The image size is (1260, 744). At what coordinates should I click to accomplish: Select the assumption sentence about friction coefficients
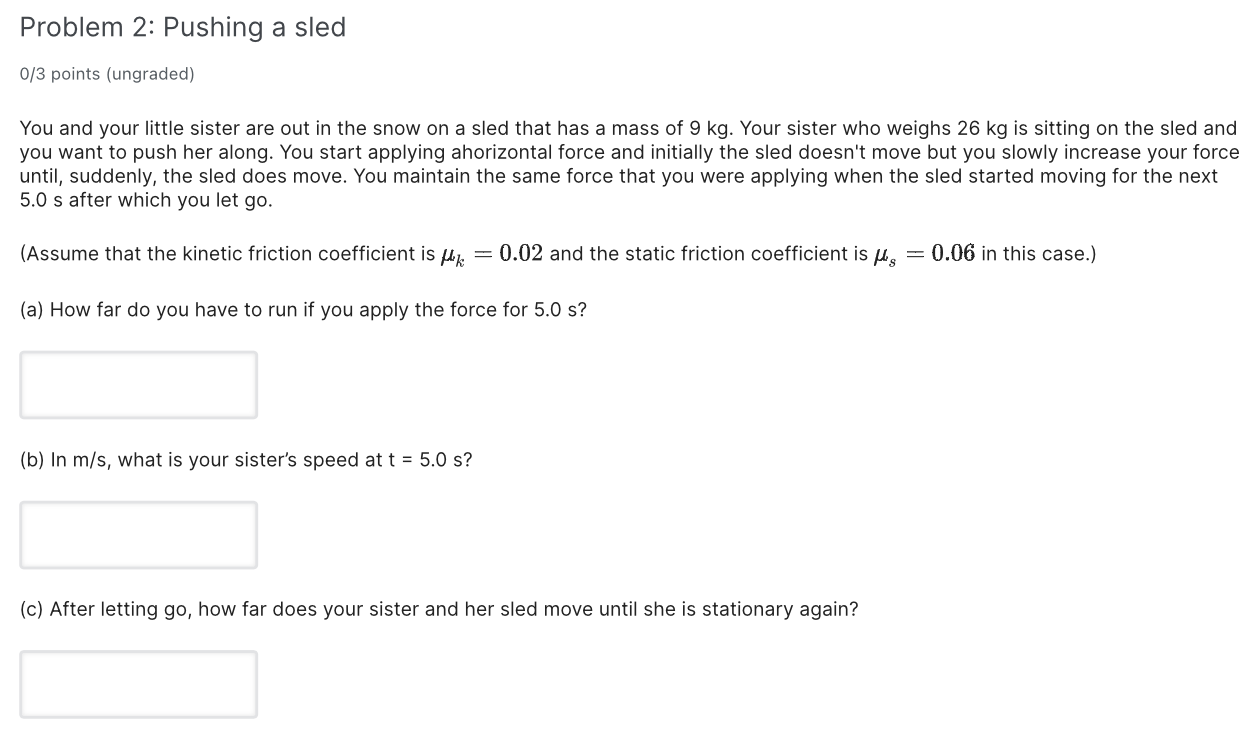(557, 253)
